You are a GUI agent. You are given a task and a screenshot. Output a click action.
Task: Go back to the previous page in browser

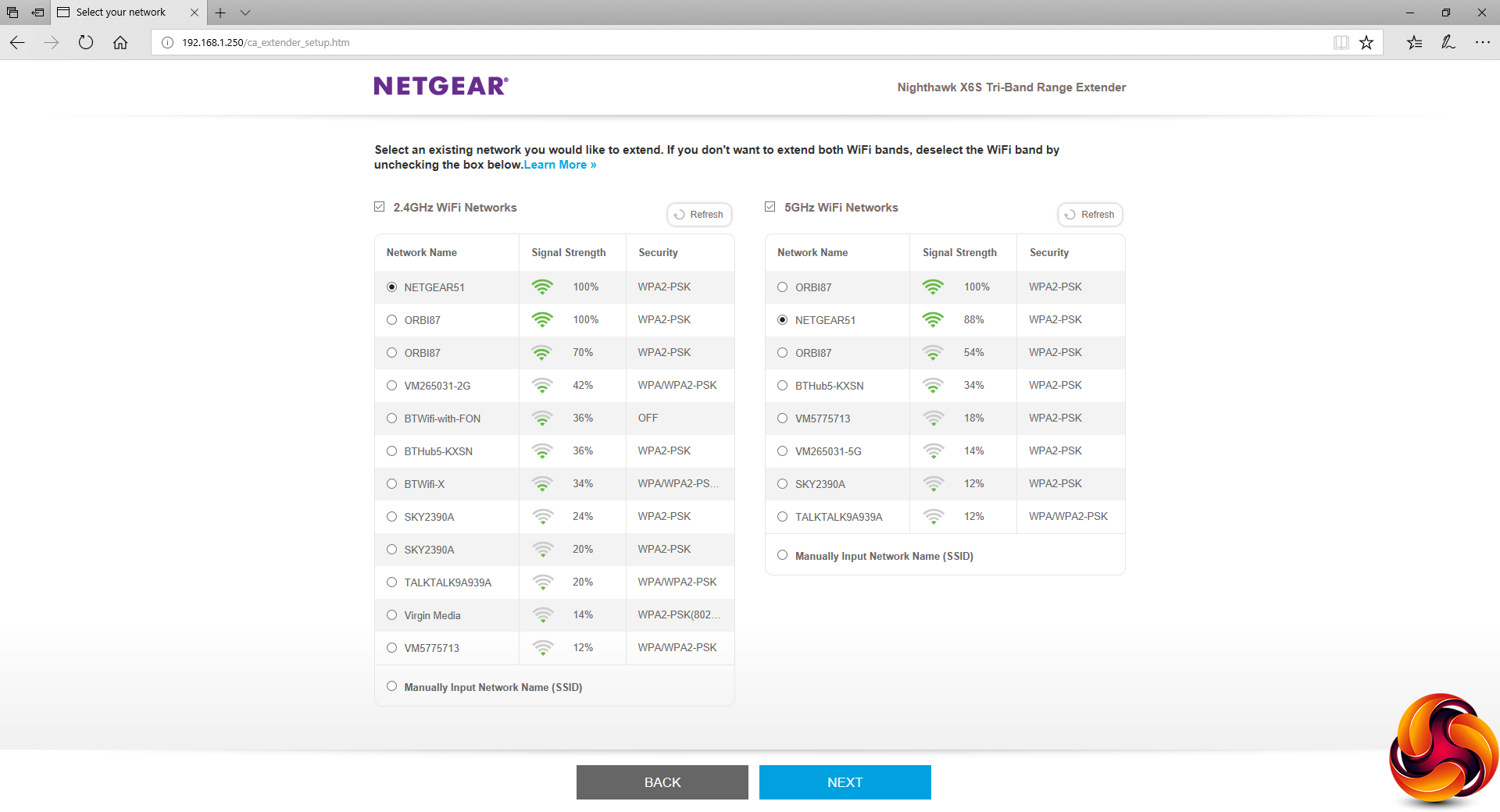(x=17, y=43)
